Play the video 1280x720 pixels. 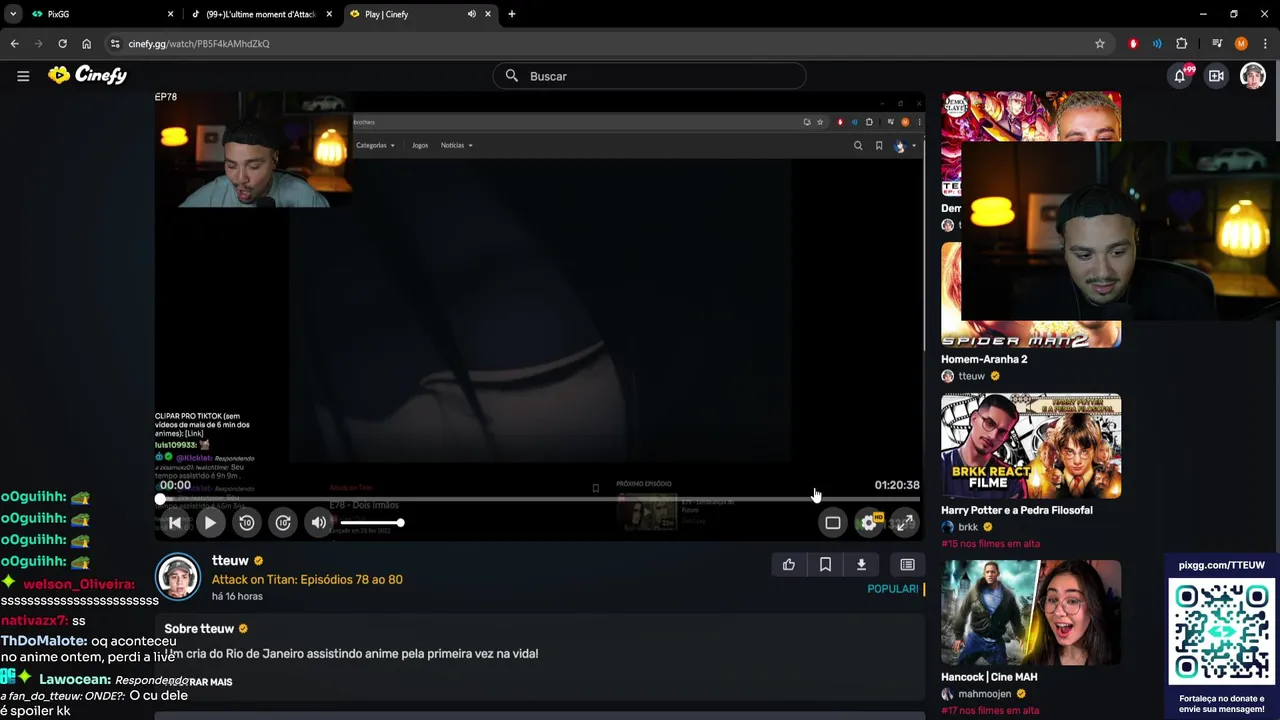coord(210,522)
